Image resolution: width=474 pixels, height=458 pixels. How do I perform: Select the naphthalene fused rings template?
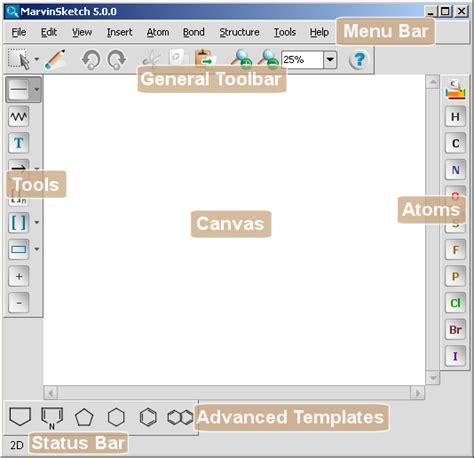(x=180, y=417)
